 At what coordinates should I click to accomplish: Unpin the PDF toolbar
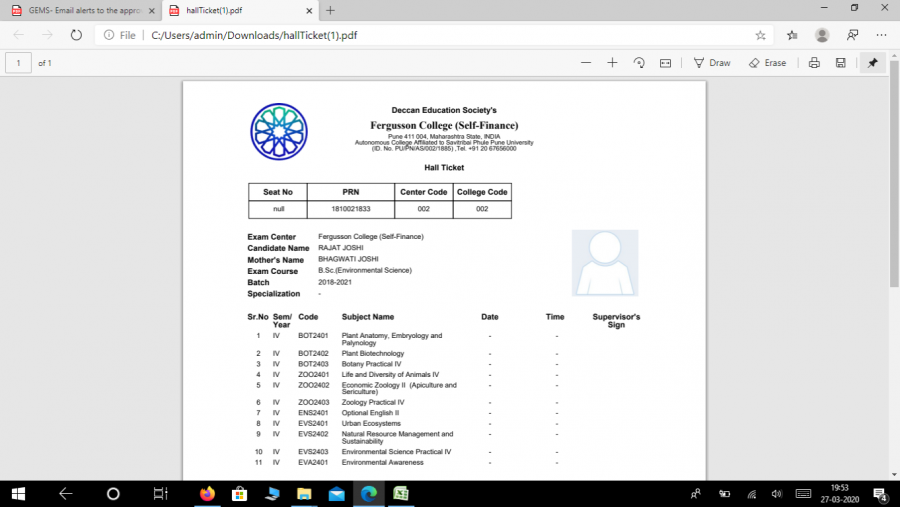coord(872,63)
